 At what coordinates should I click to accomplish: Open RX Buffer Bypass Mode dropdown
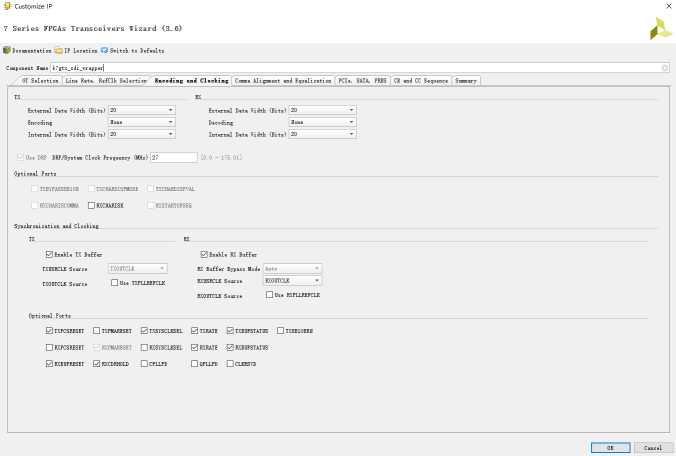coord(292,269)
